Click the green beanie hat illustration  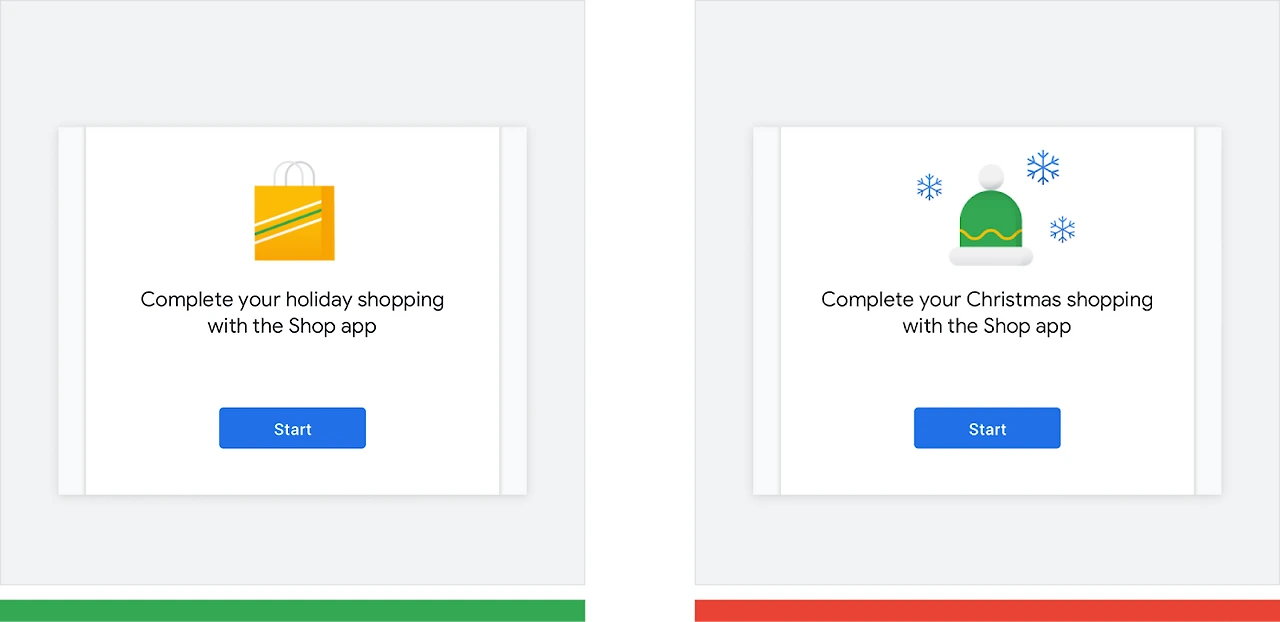pyautogui.click(x=991, y=216)
